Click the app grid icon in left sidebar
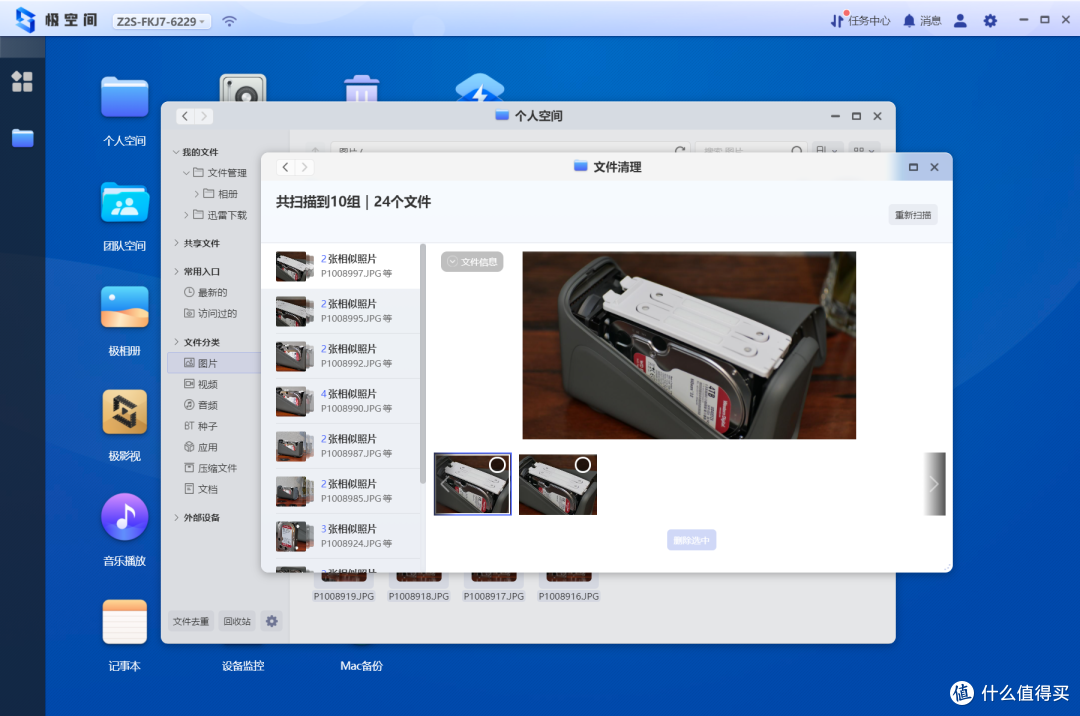 [22, 81]
